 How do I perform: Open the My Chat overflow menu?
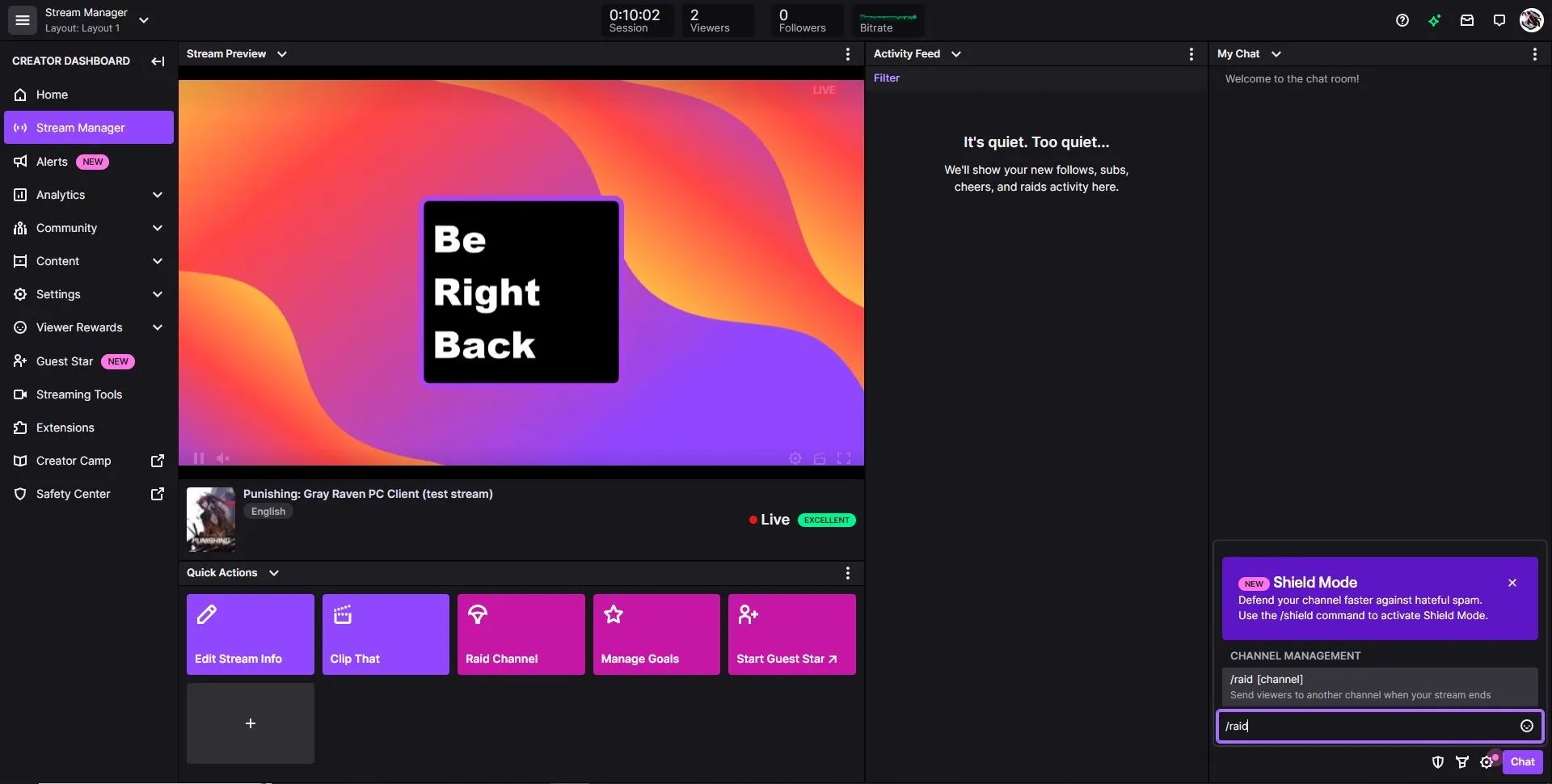(x=1534, y=54)
